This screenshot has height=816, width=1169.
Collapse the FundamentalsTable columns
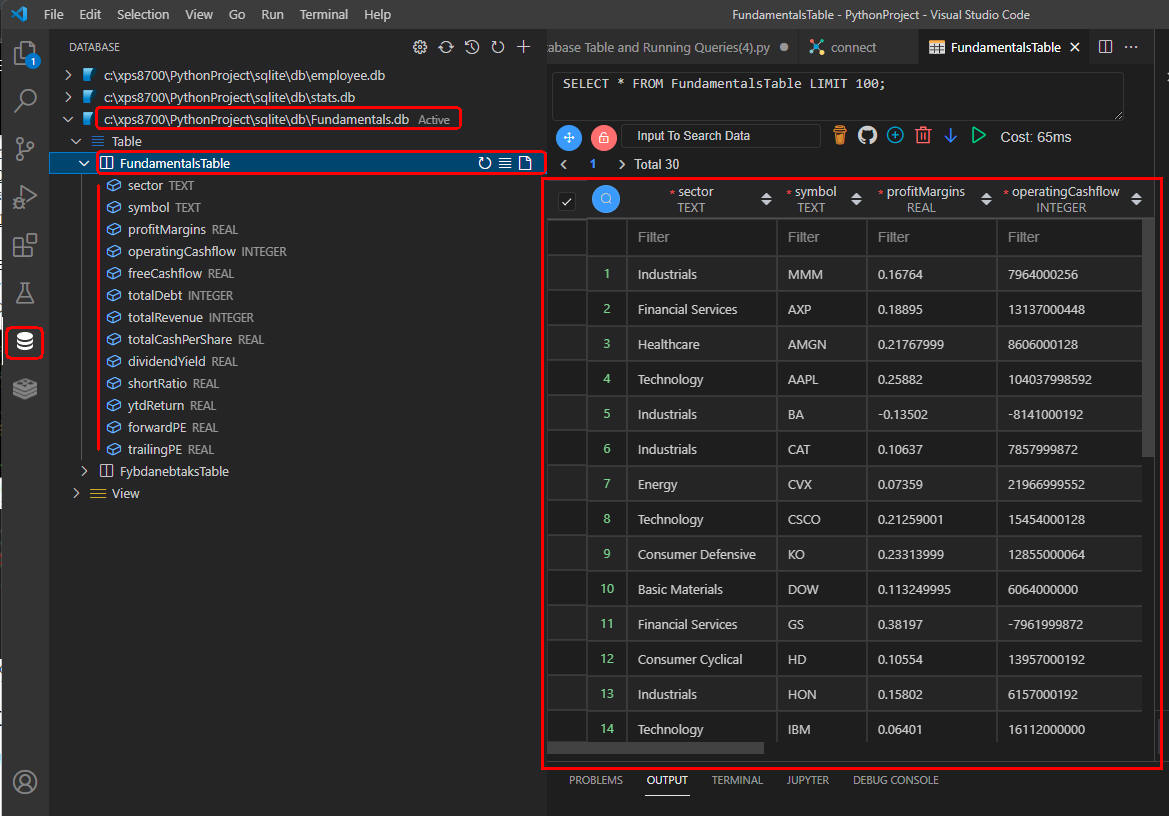[84, 163]
